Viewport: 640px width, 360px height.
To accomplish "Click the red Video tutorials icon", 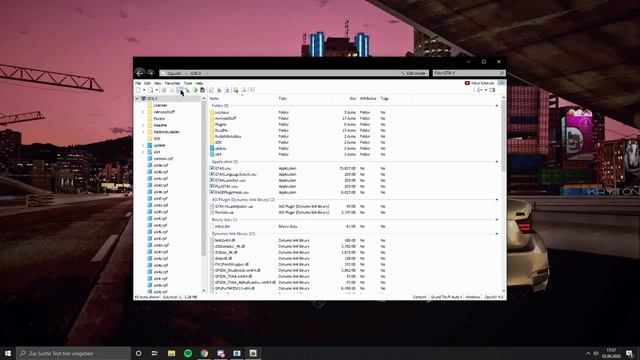I will point(467,83).
